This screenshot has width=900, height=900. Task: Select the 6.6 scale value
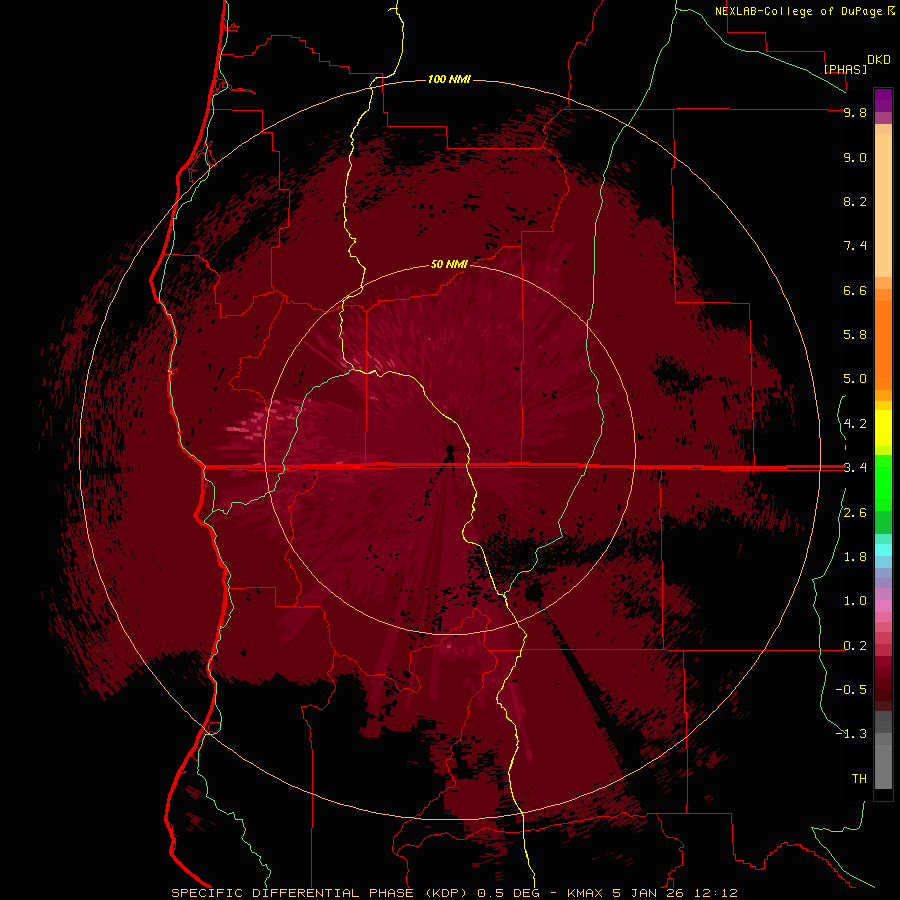coord(855,290)
